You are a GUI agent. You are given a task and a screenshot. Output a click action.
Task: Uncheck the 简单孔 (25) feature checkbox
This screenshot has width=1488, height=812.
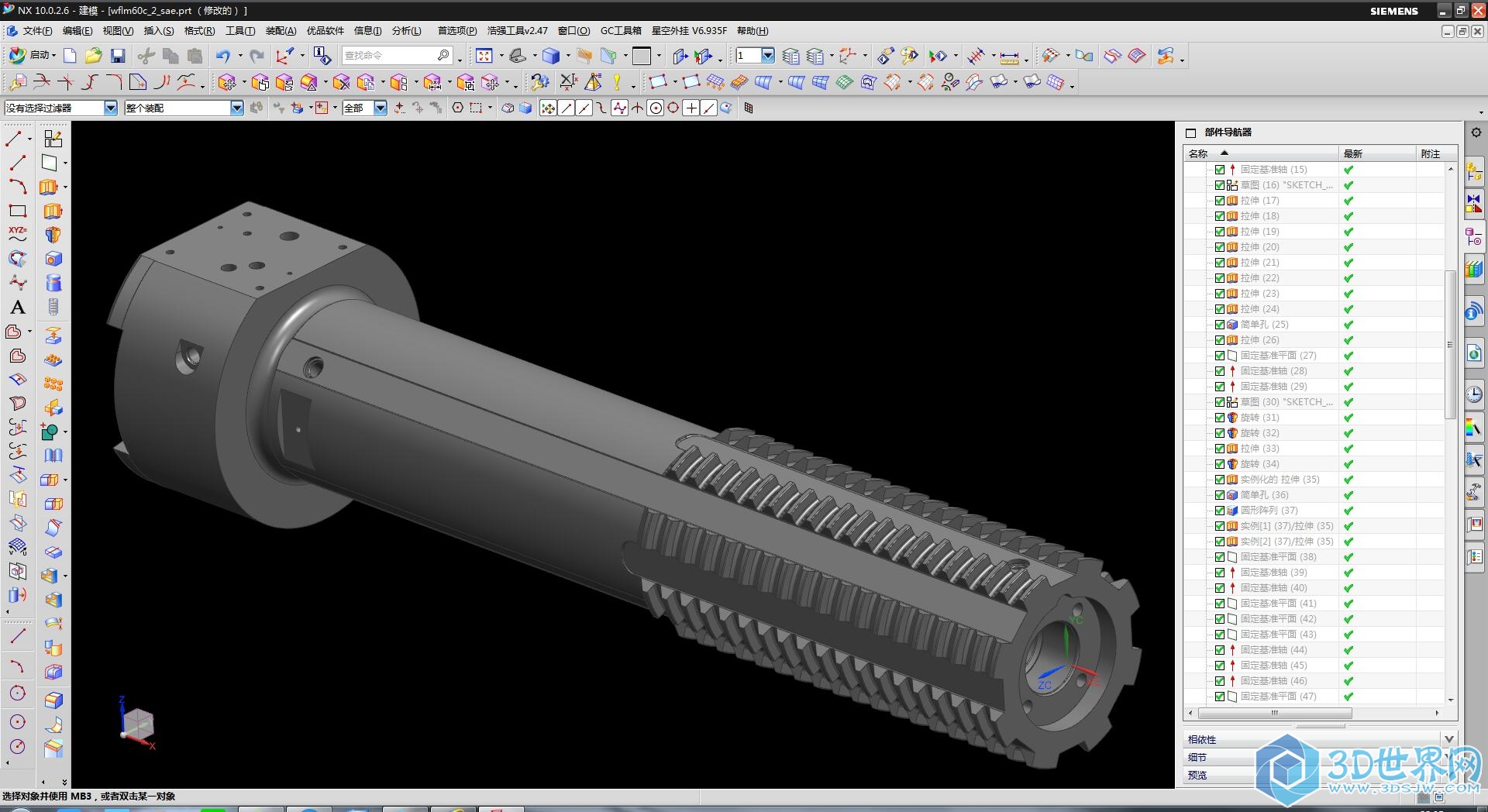tap(1220, 325)
